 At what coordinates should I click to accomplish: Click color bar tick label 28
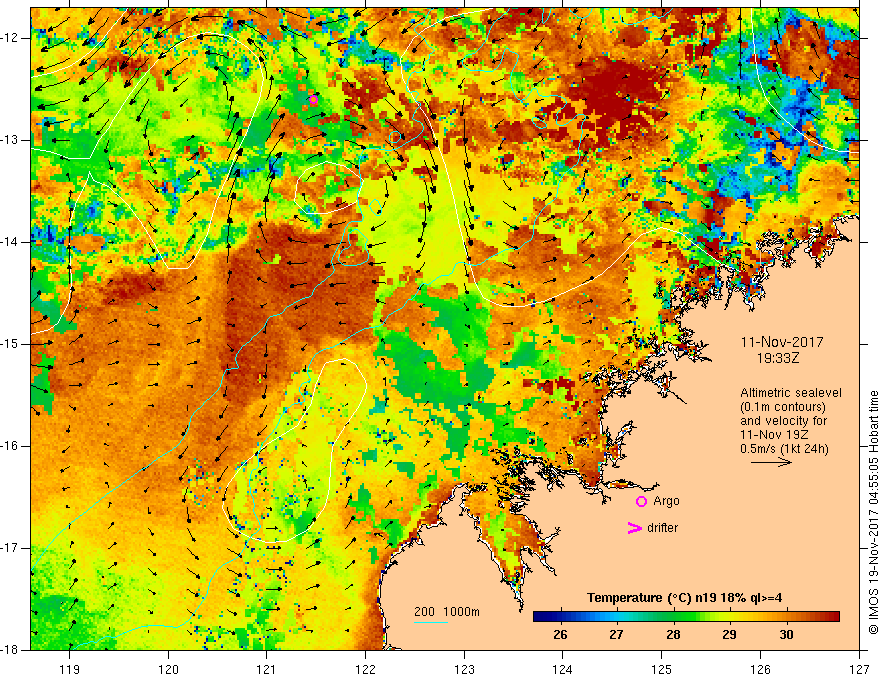coord(673,635)
